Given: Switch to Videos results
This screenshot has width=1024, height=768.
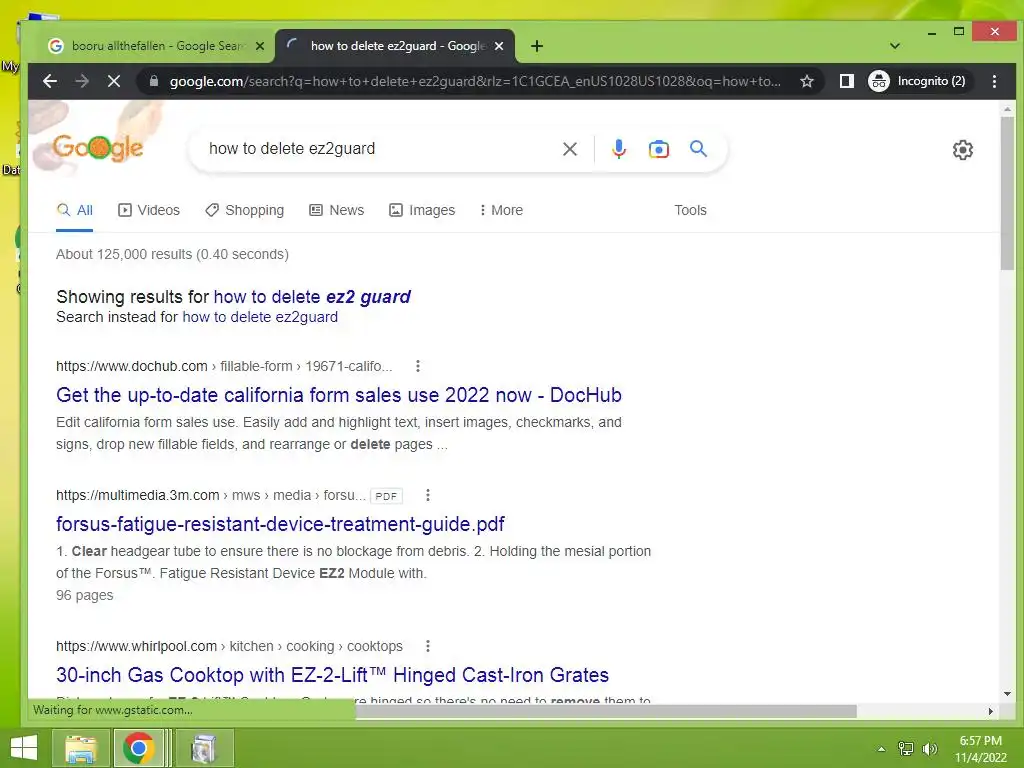Looking at the screenshot, I should click(x=148, y=210).
